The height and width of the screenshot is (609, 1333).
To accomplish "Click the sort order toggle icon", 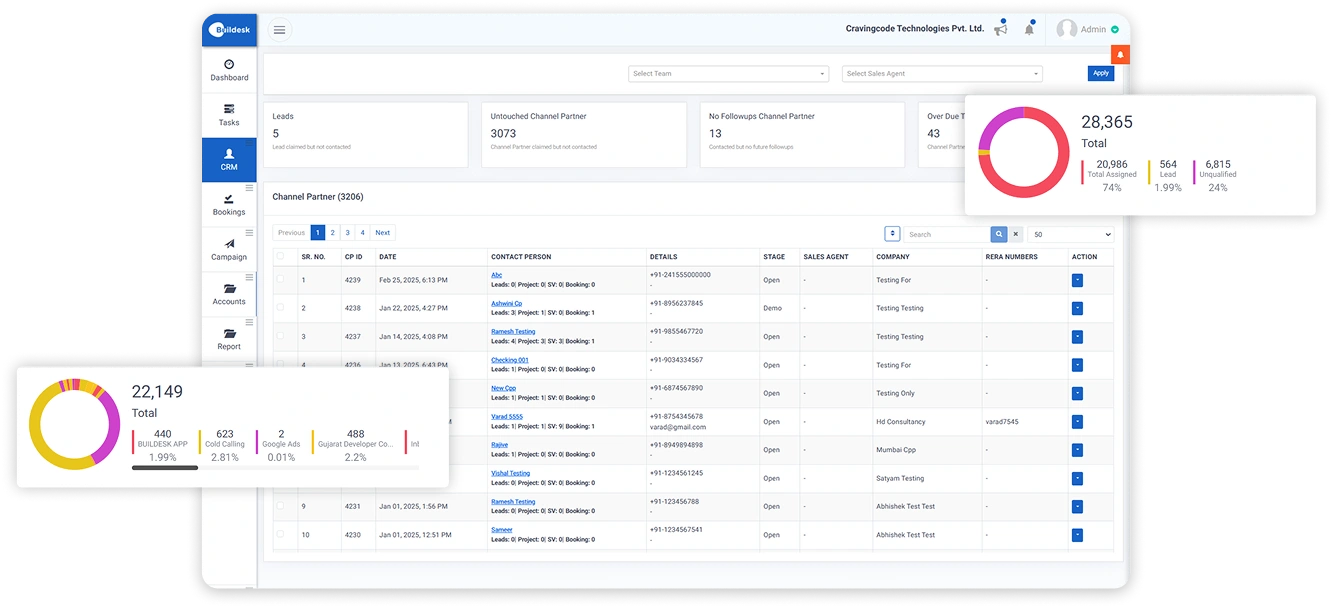I will pos(892,234).
